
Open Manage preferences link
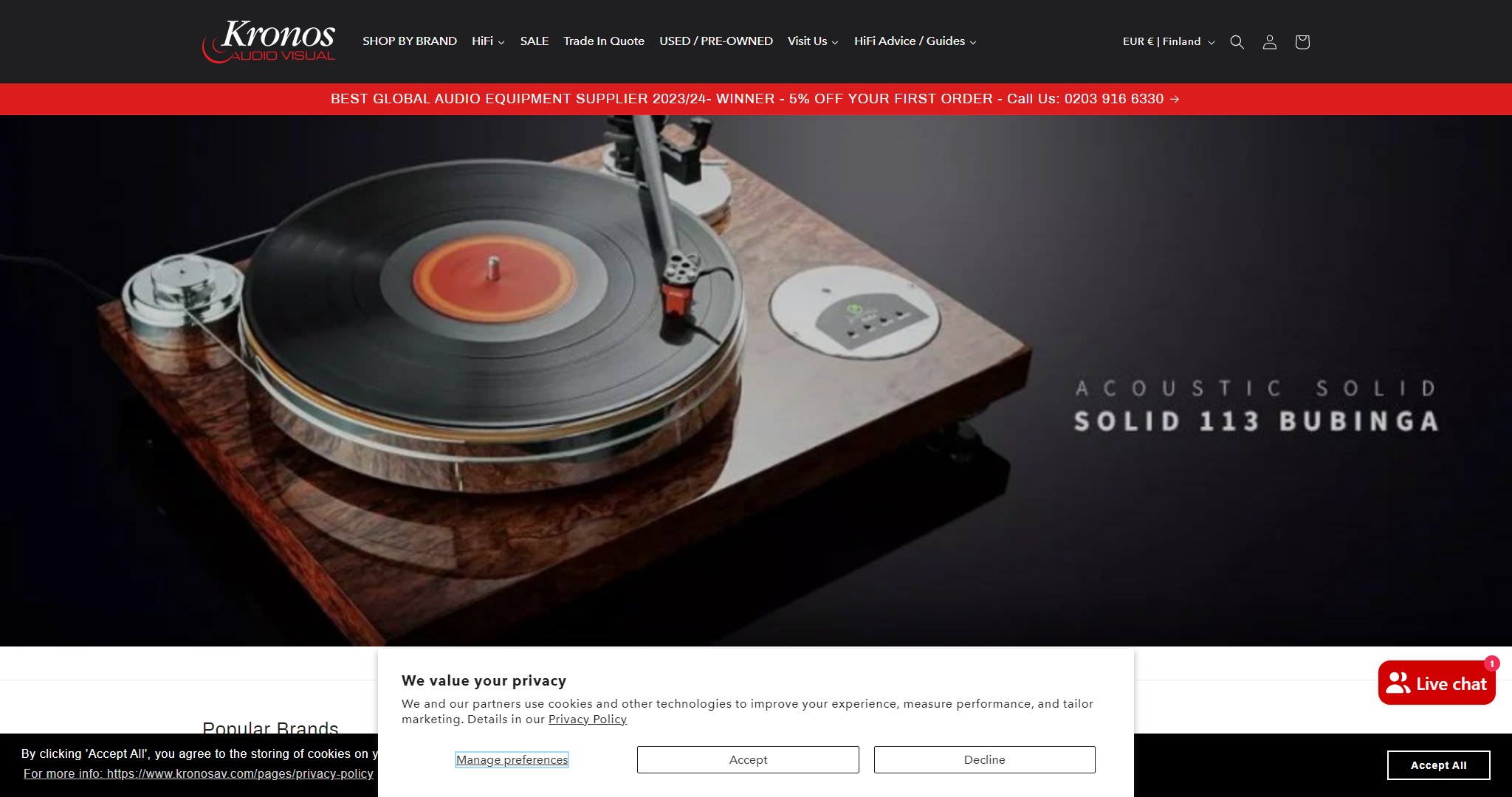tap(512, 759)
